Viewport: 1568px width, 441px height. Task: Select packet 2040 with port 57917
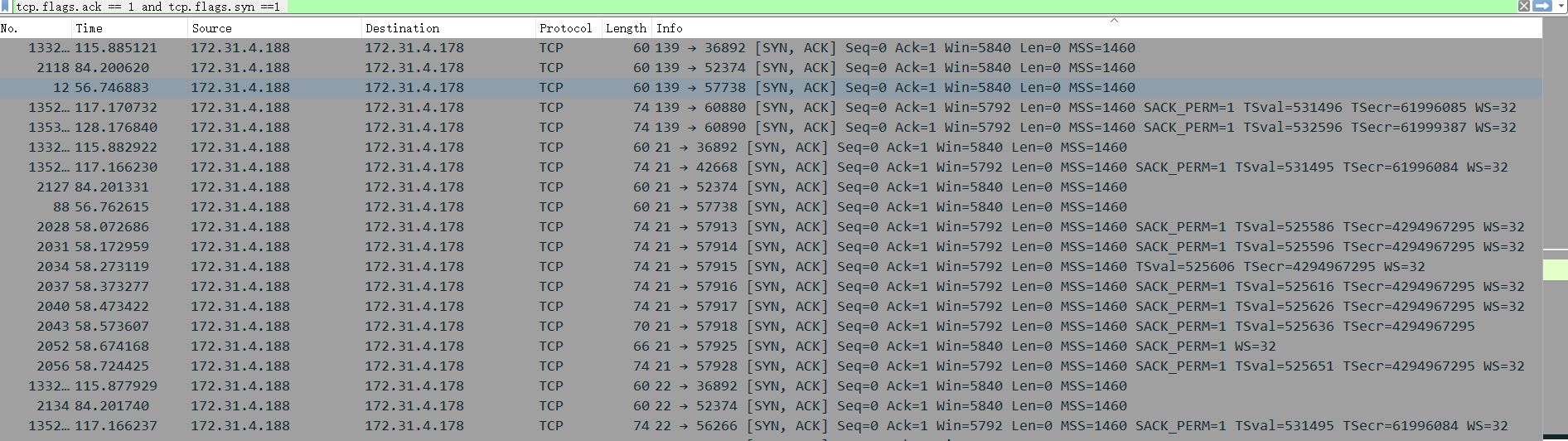771,307
